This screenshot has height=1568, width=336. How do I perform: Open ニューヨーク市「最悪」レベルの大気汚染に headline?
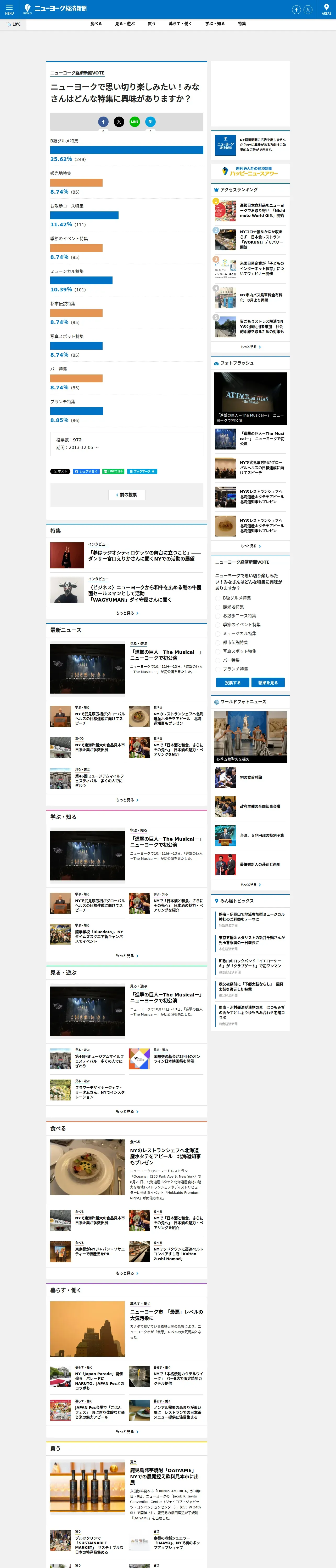[x=166, y=1315]
